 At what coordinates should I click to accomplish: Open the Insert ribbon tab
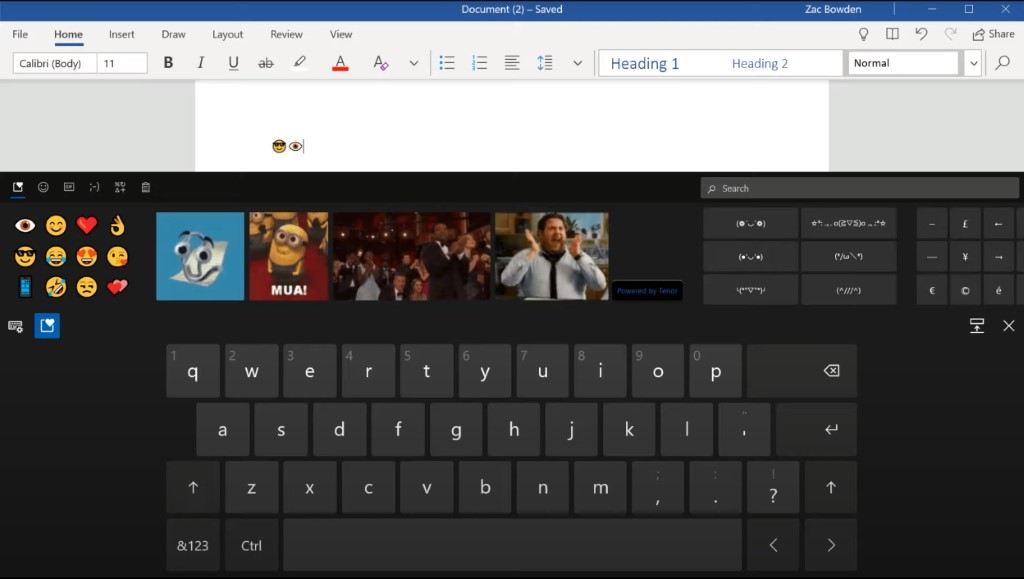point(122,34)
